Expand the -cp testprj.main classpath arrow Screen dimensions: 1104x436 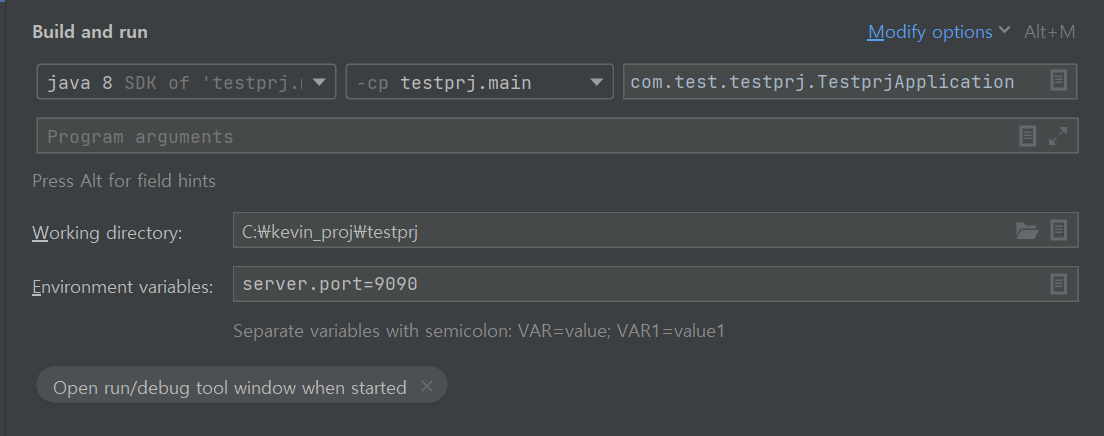tap(596, 82)
